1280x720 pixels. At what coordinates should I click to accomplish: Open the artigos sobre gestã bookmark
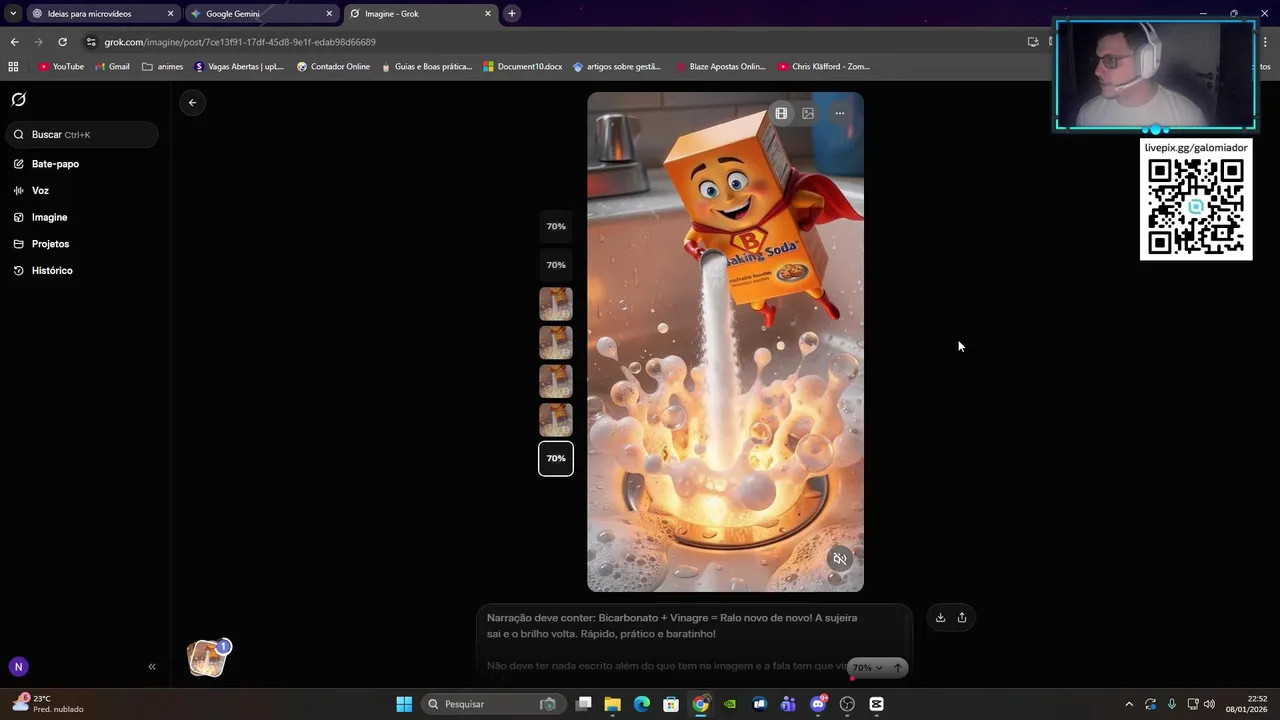click(x=617, y=67)
